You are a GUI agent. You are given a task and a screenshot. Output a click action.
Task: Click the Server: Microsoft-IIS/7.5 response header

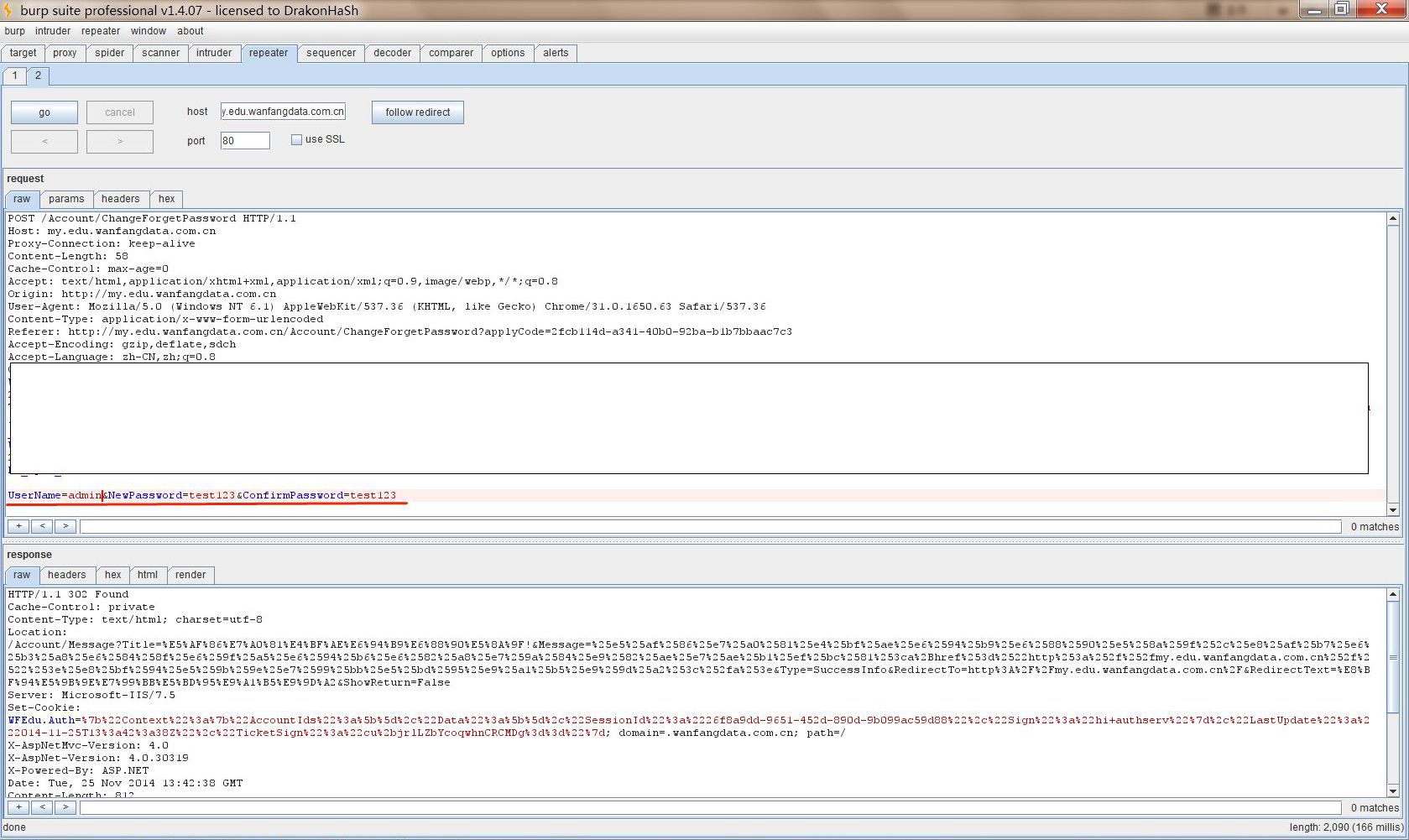click(91, 695)
